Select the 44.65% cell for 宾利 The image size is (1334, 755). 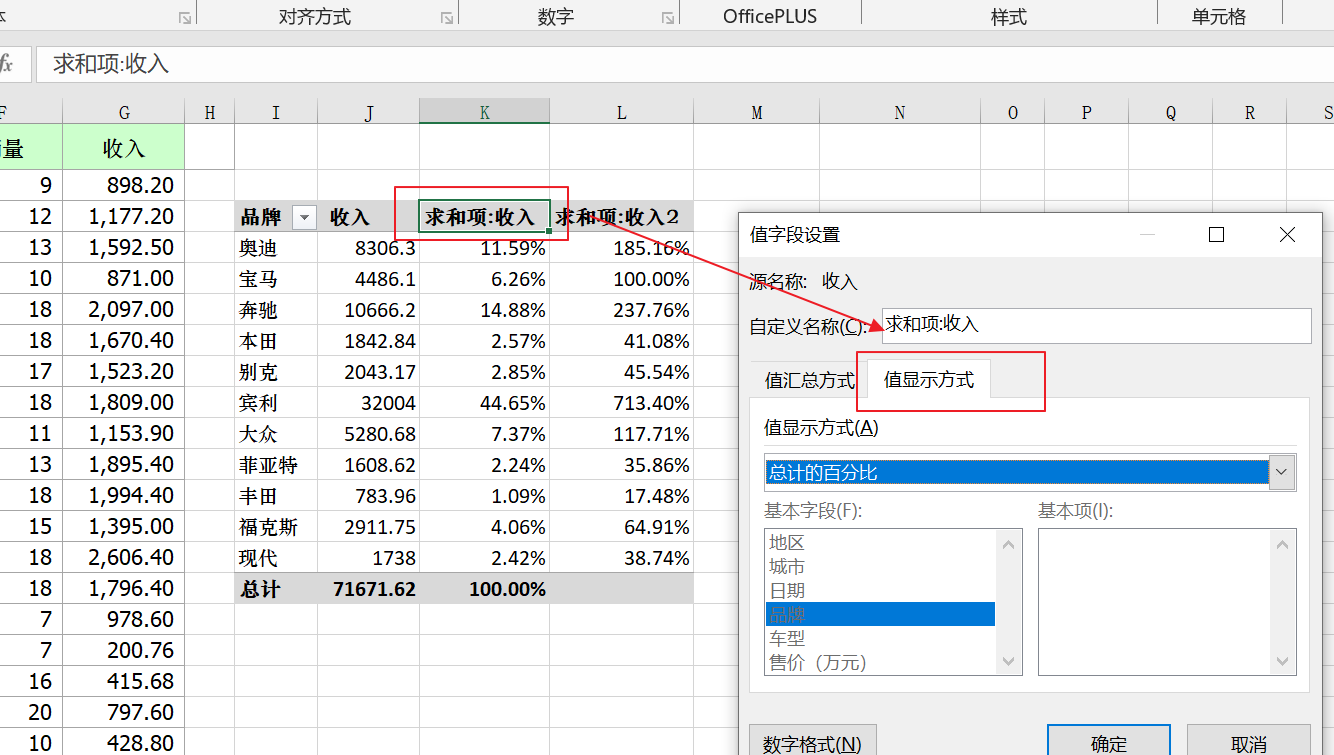point(485,403)
